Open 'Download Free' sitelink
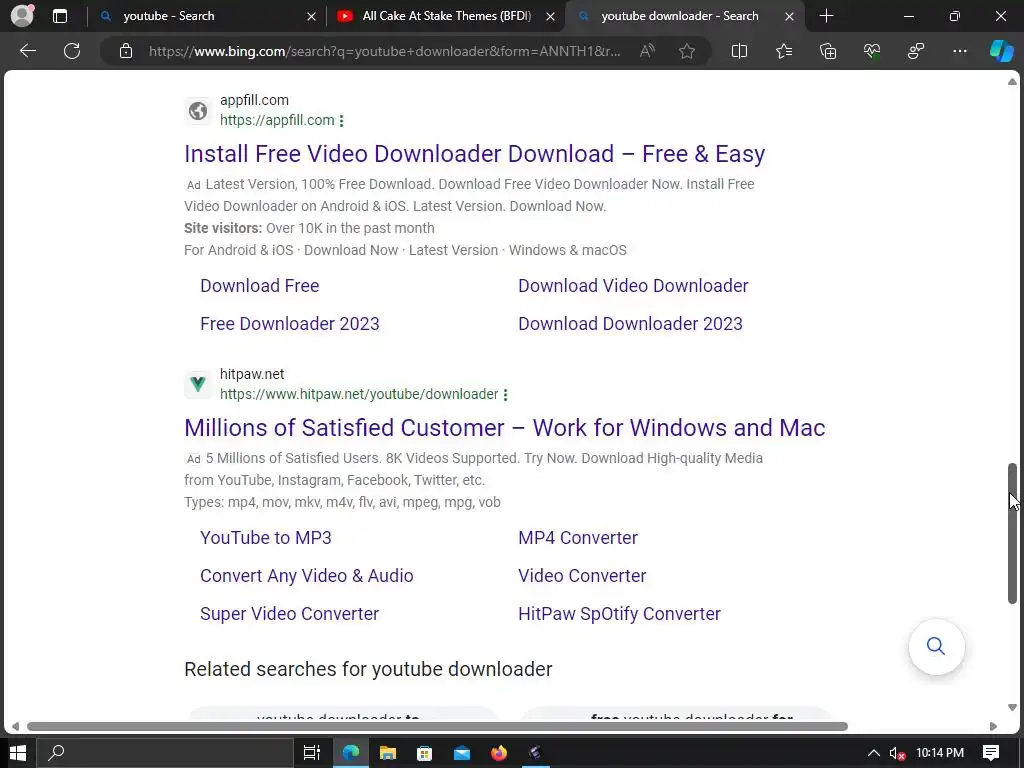The image size is (1024, 768). click(259, 285)
